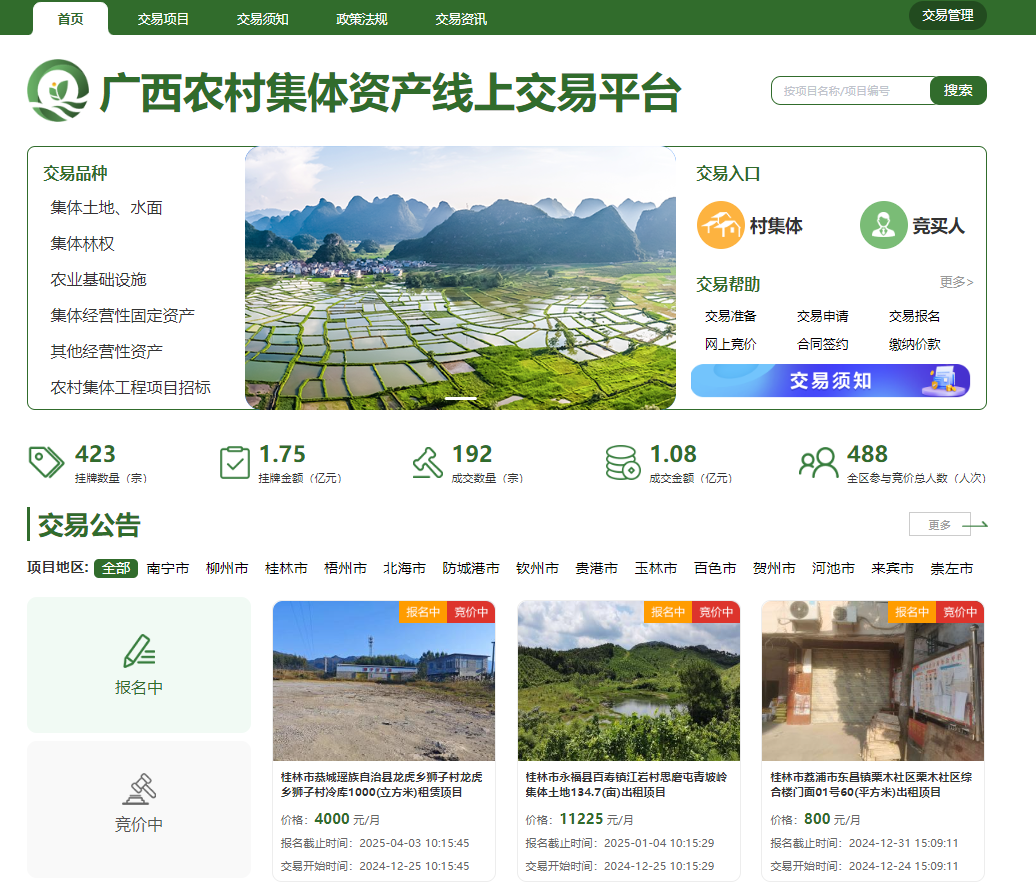Click the 竞价中 gavel filter icon
Image resolution: width=1036 pixels, height=891 pixels.
(x=139, y=788)
